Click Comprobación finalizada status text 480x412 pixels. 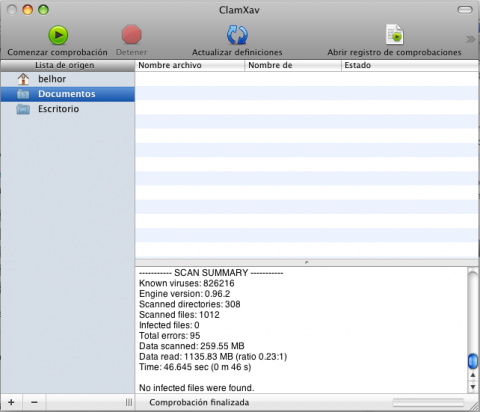click(x=199, y=403)
